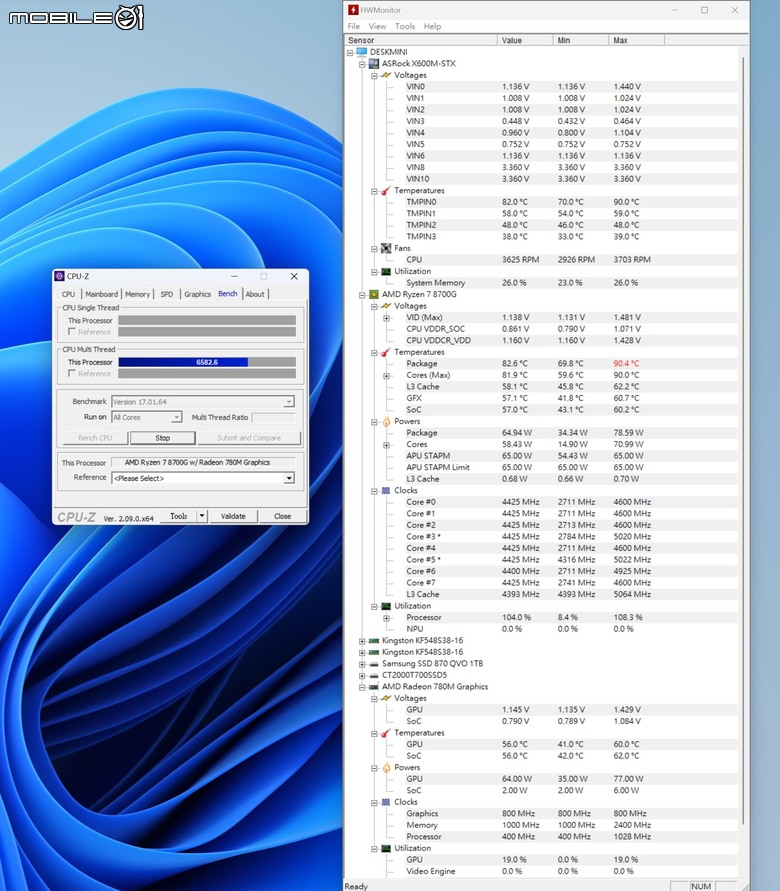Click the Radeon Voltages lightning icon
Viewport: 780px width, 891px height.
click(x=386, y=698)
